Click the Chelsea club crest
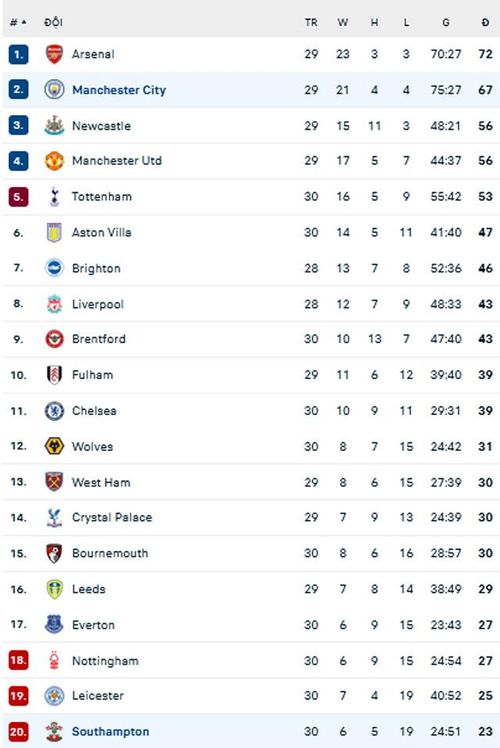This screenshot has width=500, height=748. point(54,411)
